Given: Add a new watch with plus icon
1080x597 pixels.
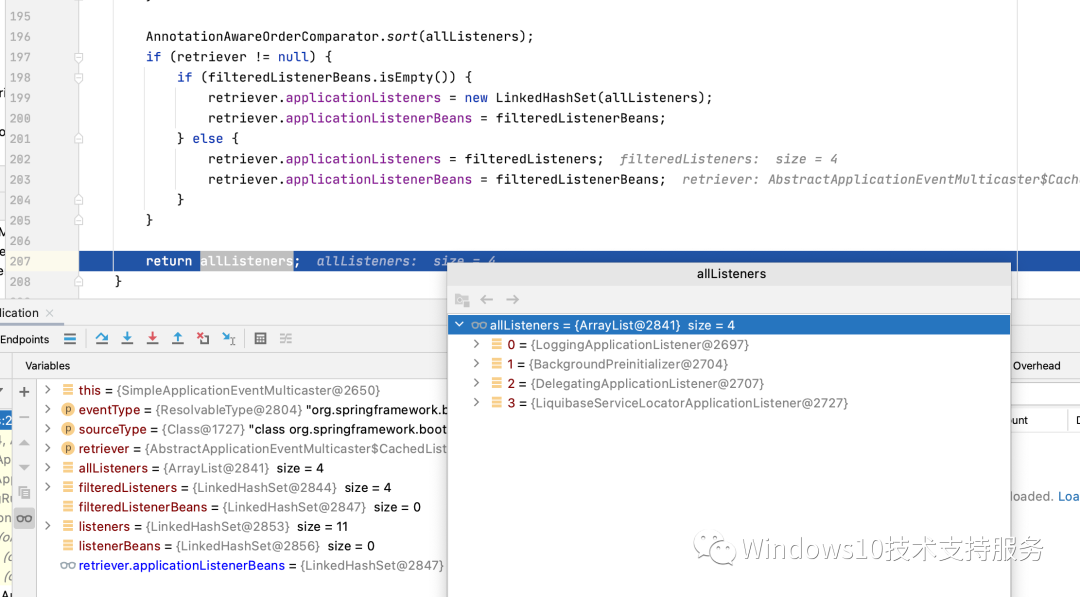Looking at the screenshot, I should (24, 392).
